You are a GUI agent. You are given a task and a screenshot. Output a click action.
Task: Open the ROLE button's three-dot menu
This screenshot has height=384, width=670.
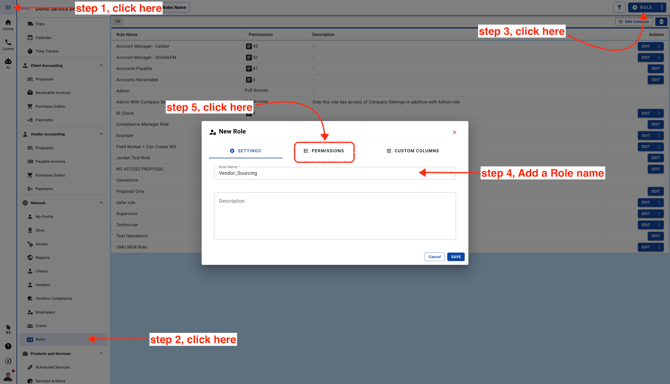pos(661,7)
